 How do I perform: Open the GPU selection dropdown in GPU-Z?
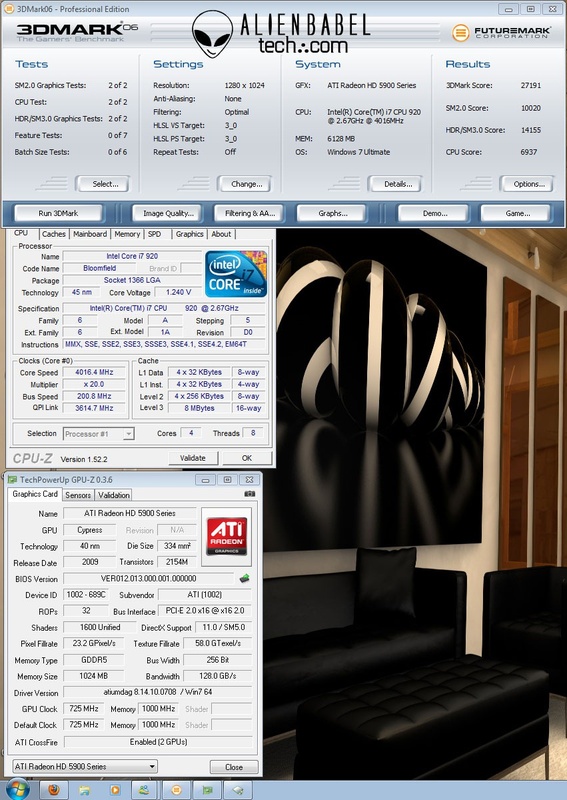click(x=85, y=766)
